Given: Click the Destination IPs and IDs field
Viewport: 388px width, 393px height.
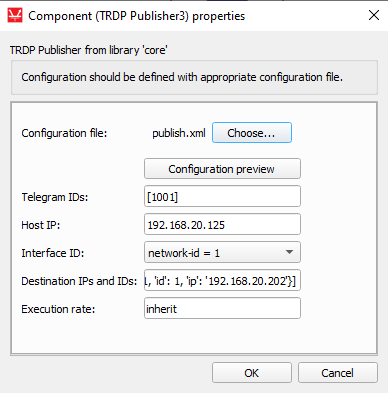Looking at the screenshot, I should coord(222,280).
